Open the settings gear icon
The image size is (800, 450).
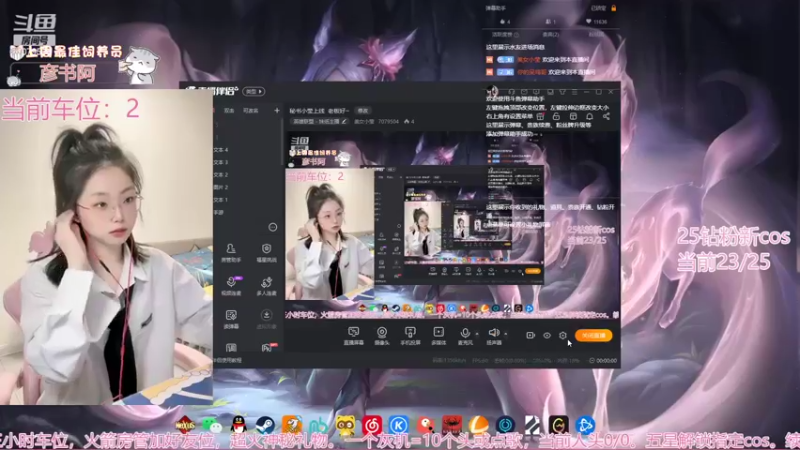point(562,335)
